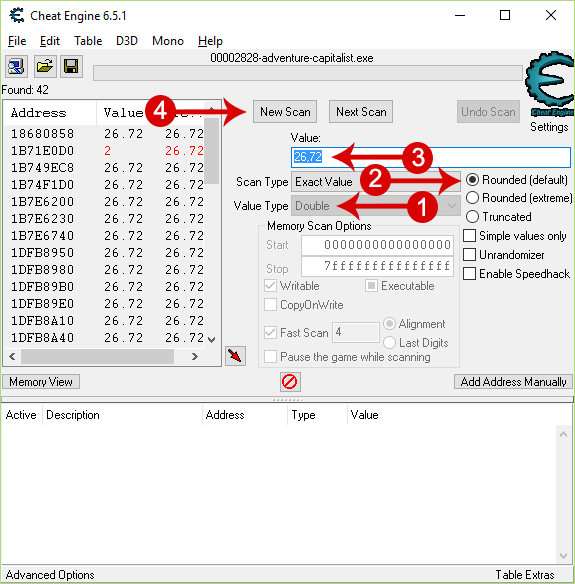
Task: Click the open folder icon
Action: pyautogui.click(x=45, y=67)
